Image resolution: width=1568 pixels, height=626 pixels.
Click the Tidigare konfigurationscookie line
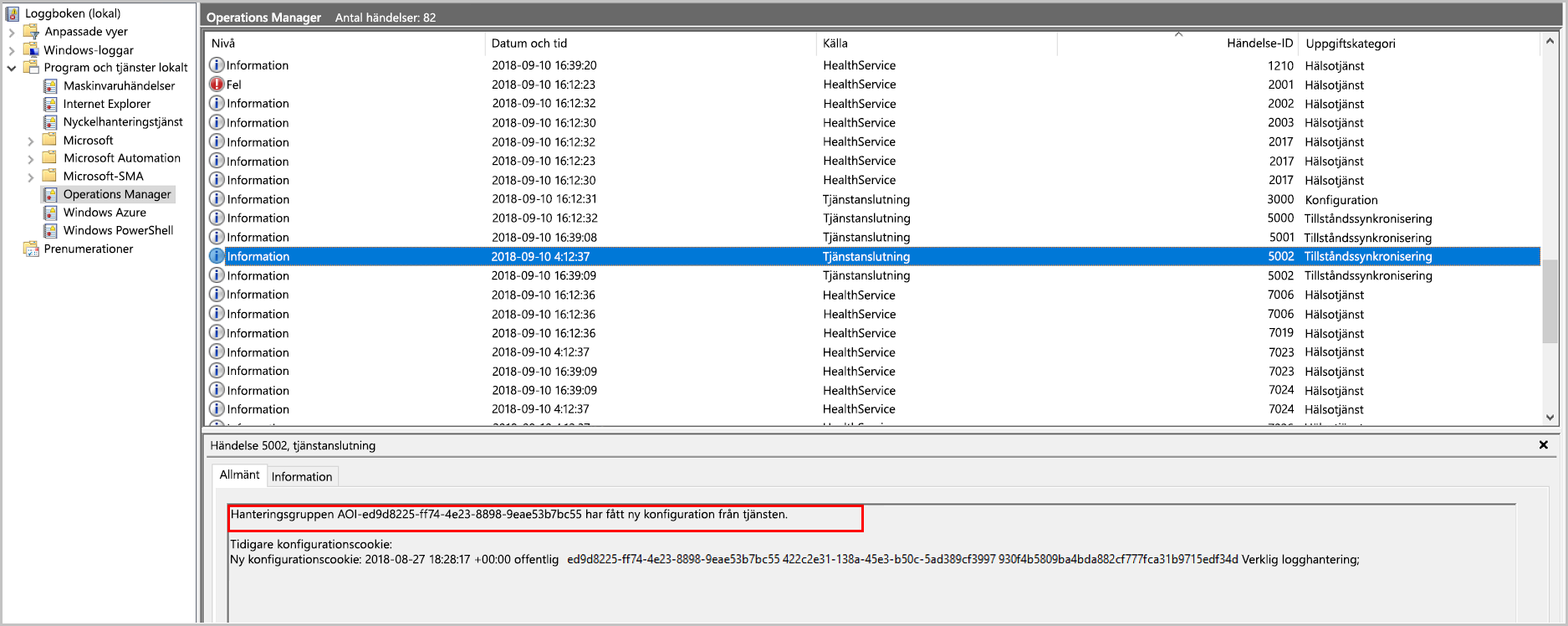point(311,544)
